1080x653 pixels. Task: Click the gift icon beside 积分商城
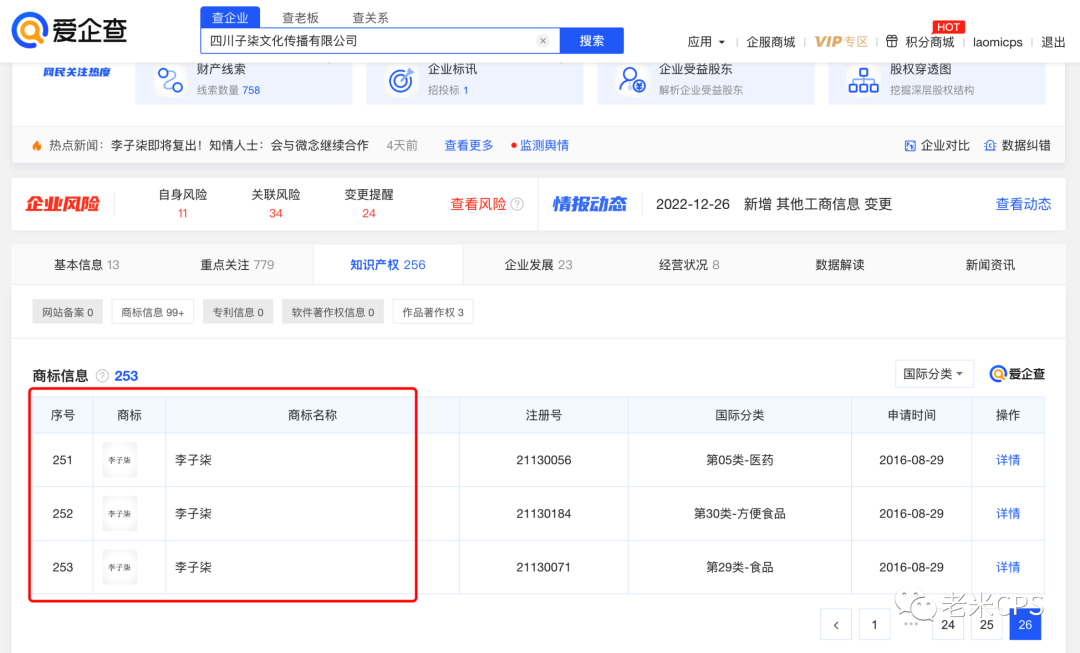tap(892, 41)
